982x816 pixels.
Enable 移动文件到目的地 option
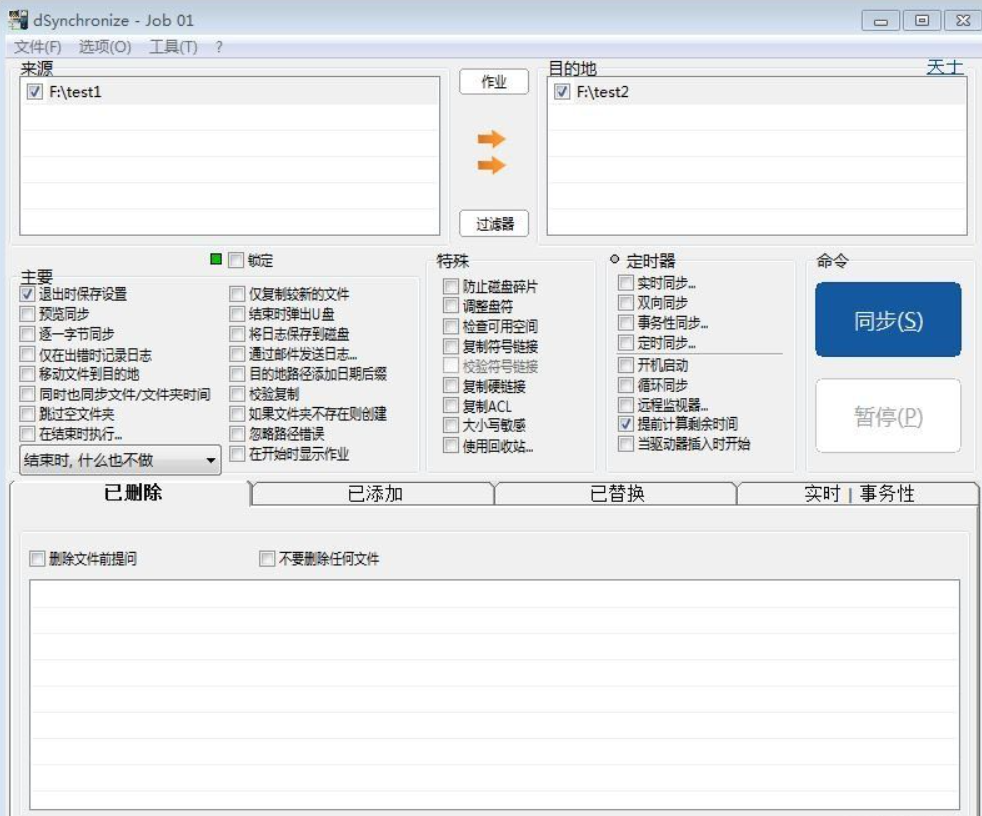pos(27,374)
